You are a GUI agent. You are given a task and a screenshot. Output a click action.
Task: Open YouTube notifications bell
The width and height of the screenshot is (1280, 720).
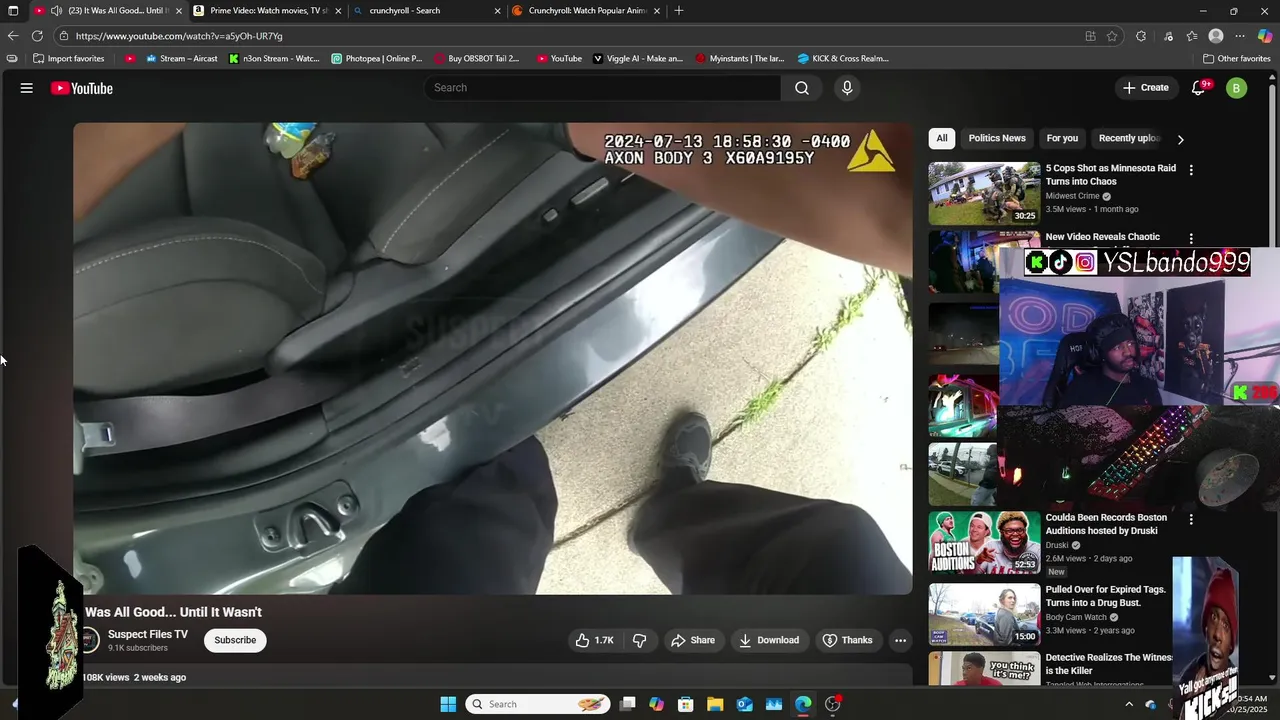coord(1198,88)
